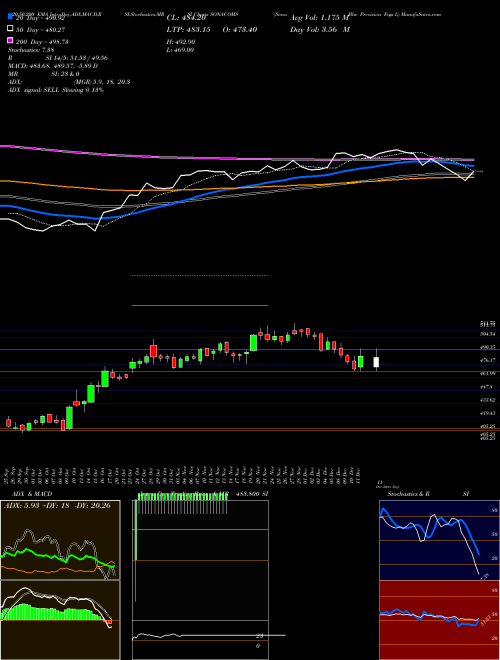Image resolution: width=500 pixels, height=660 pixels.
Task: Select the '50 Day - 480.27' legend text
Action: pyautogui.click(x=41, y=30)
